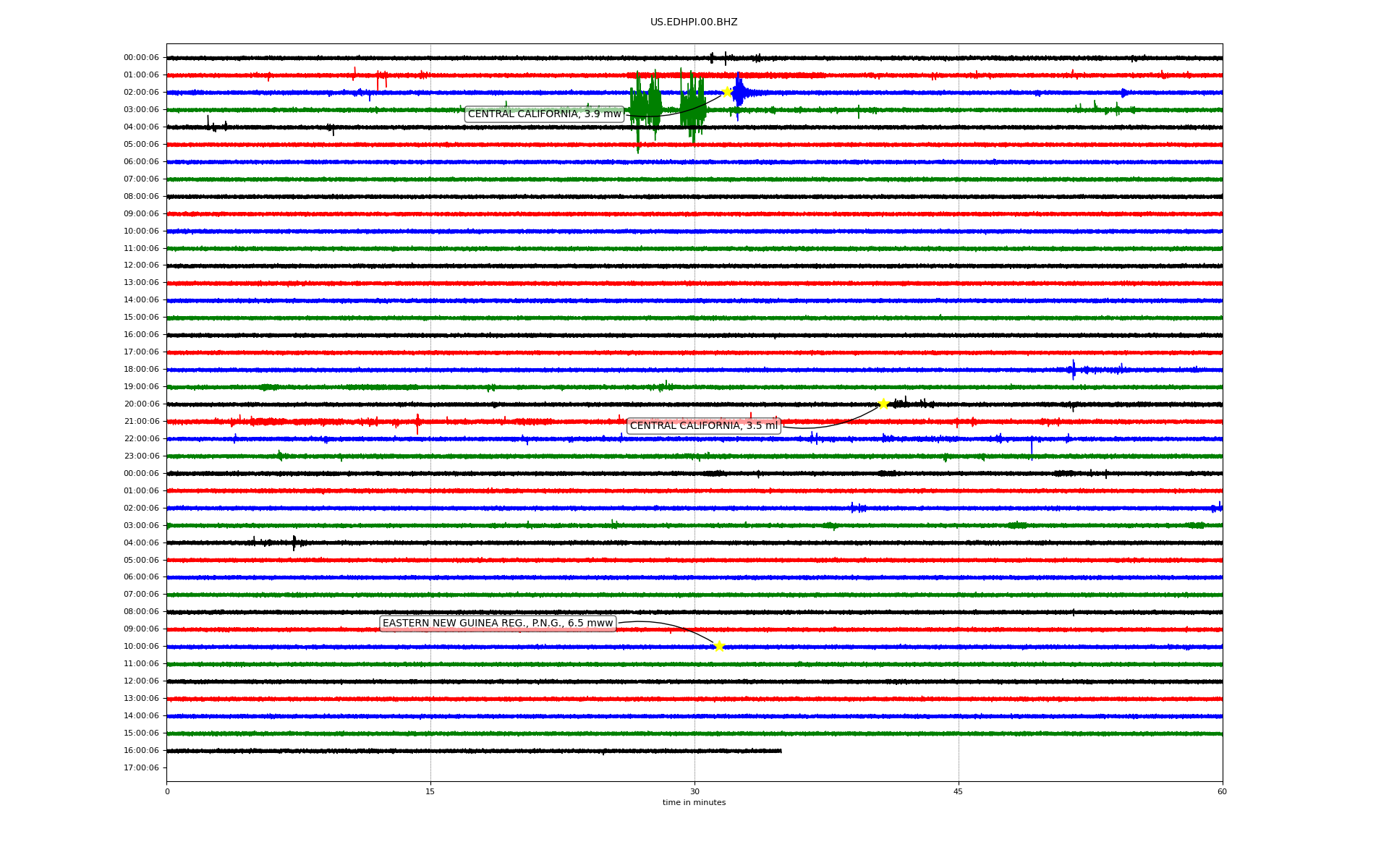Click the yellow star on the 10:00:06 blue trace
The image size is (1389, 868).
click(x=719, y=646)
